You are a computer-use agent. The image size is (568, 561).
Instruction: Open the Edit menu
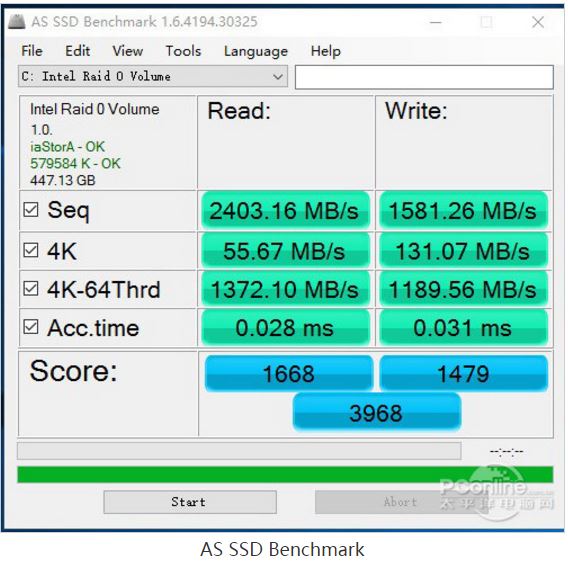pyautogui.click(x=78, y=51)
